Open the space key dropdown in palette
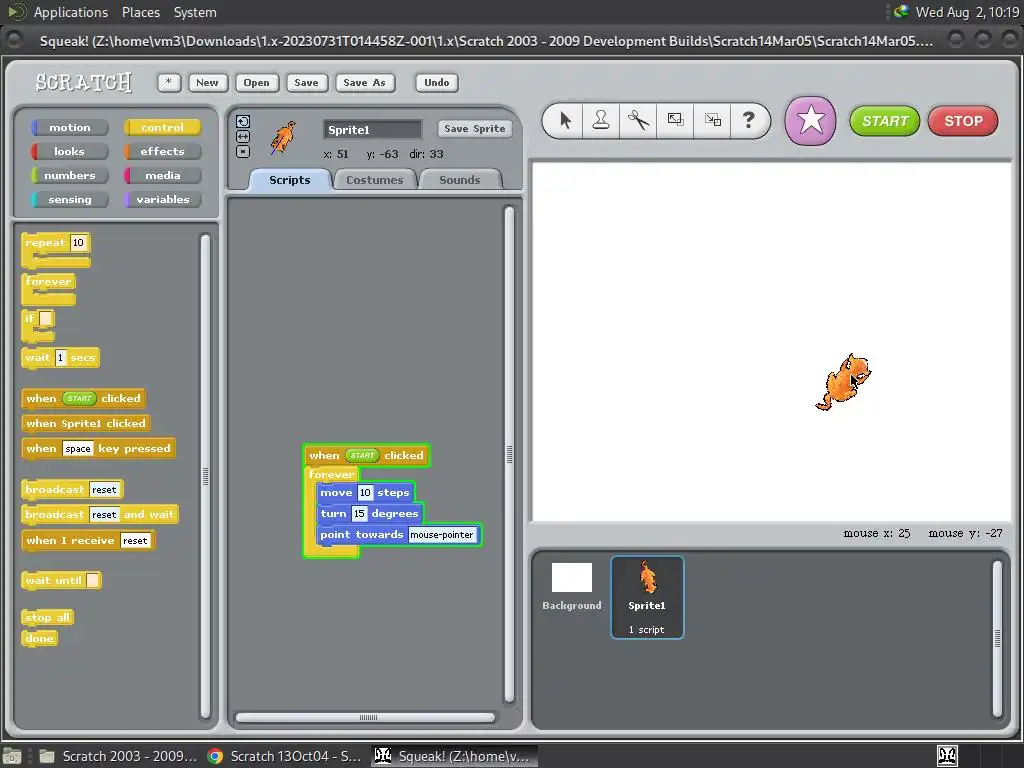The width and height of the screenshot is (1024, 768). pyautogui.click(x=78, y=449)
